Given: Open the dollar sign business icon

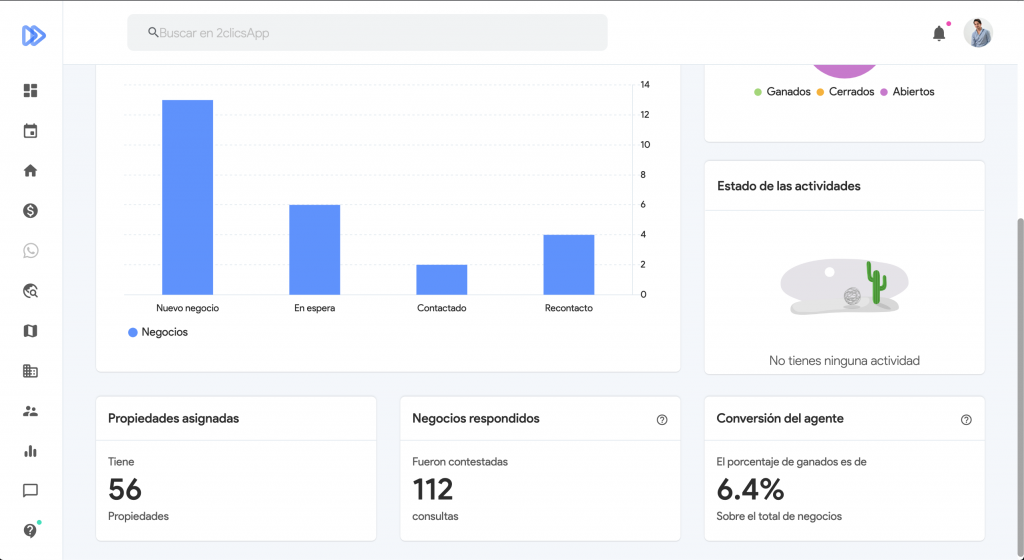Looking at the screenshot, I should coord(31,211).
